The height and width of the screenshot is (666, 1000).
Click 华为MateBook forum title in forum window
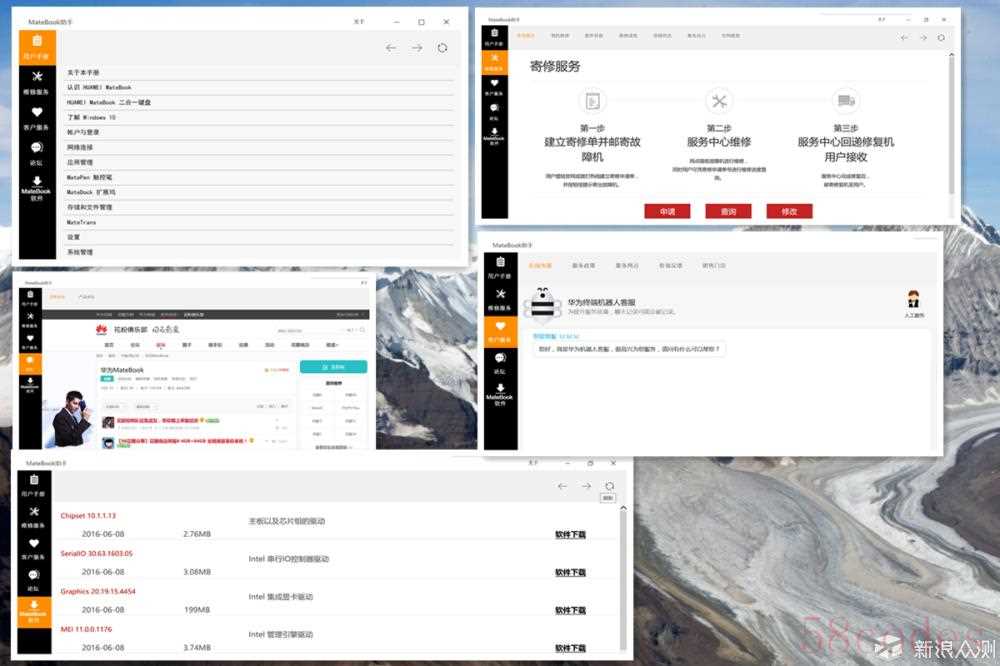[122, 370]
